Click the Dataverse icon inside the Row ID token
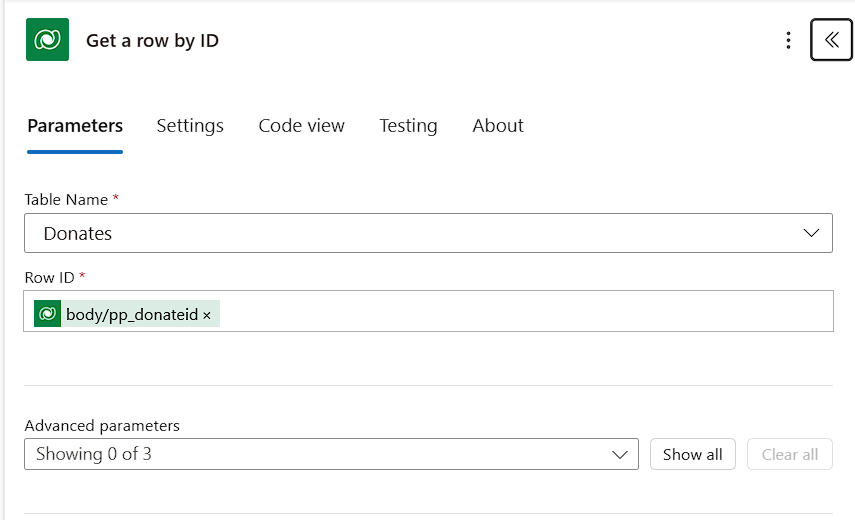Screen dimensions: 855x520 pyautogui.click(x=47, y=314)
